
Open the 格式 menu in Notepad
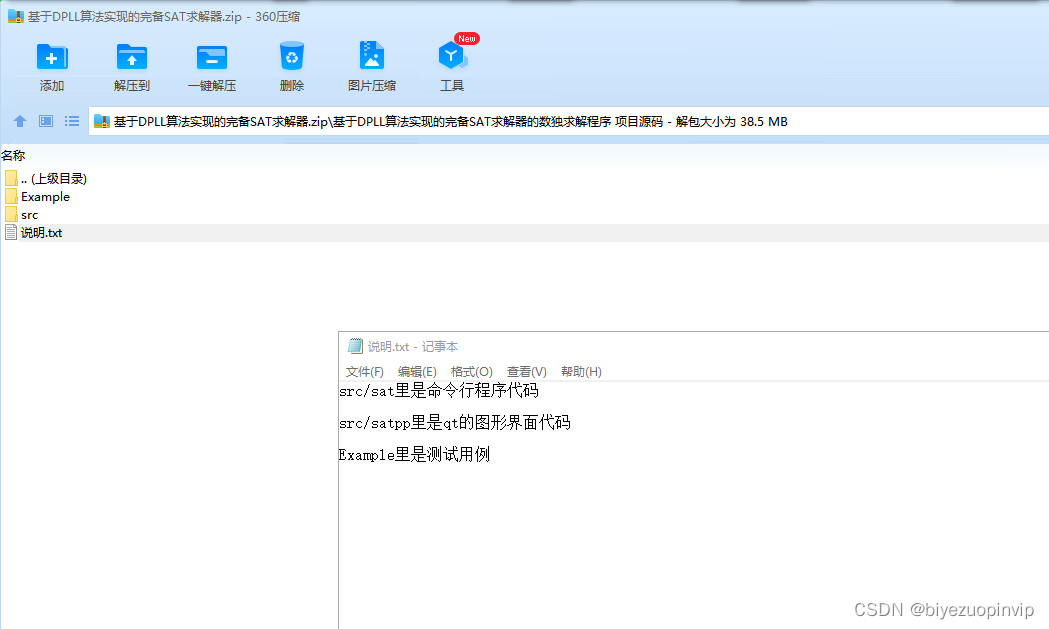tap(472, 371)
